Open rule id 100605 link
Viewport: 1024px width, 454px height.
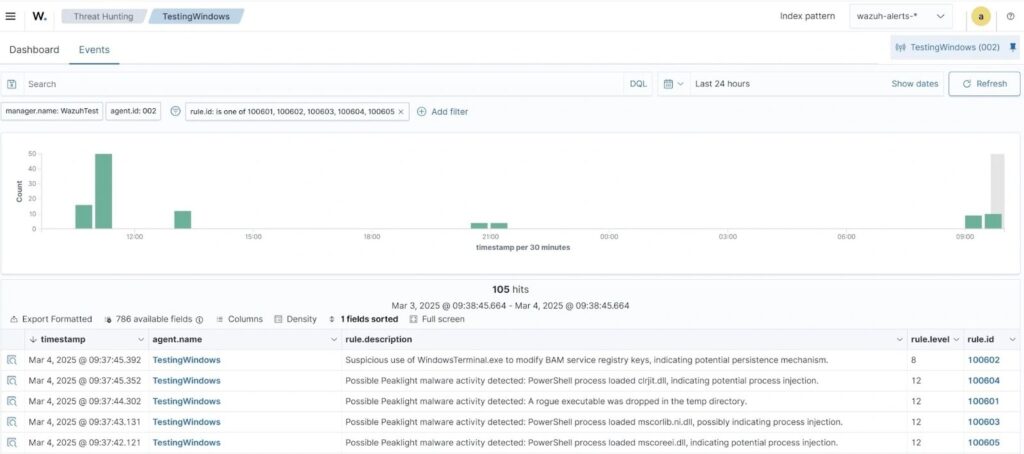[x=984, y=442]
